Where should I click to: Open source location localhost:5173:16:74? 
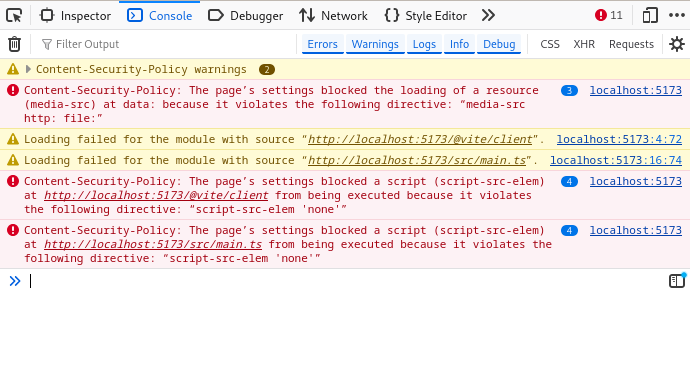[x=616, y=161]
